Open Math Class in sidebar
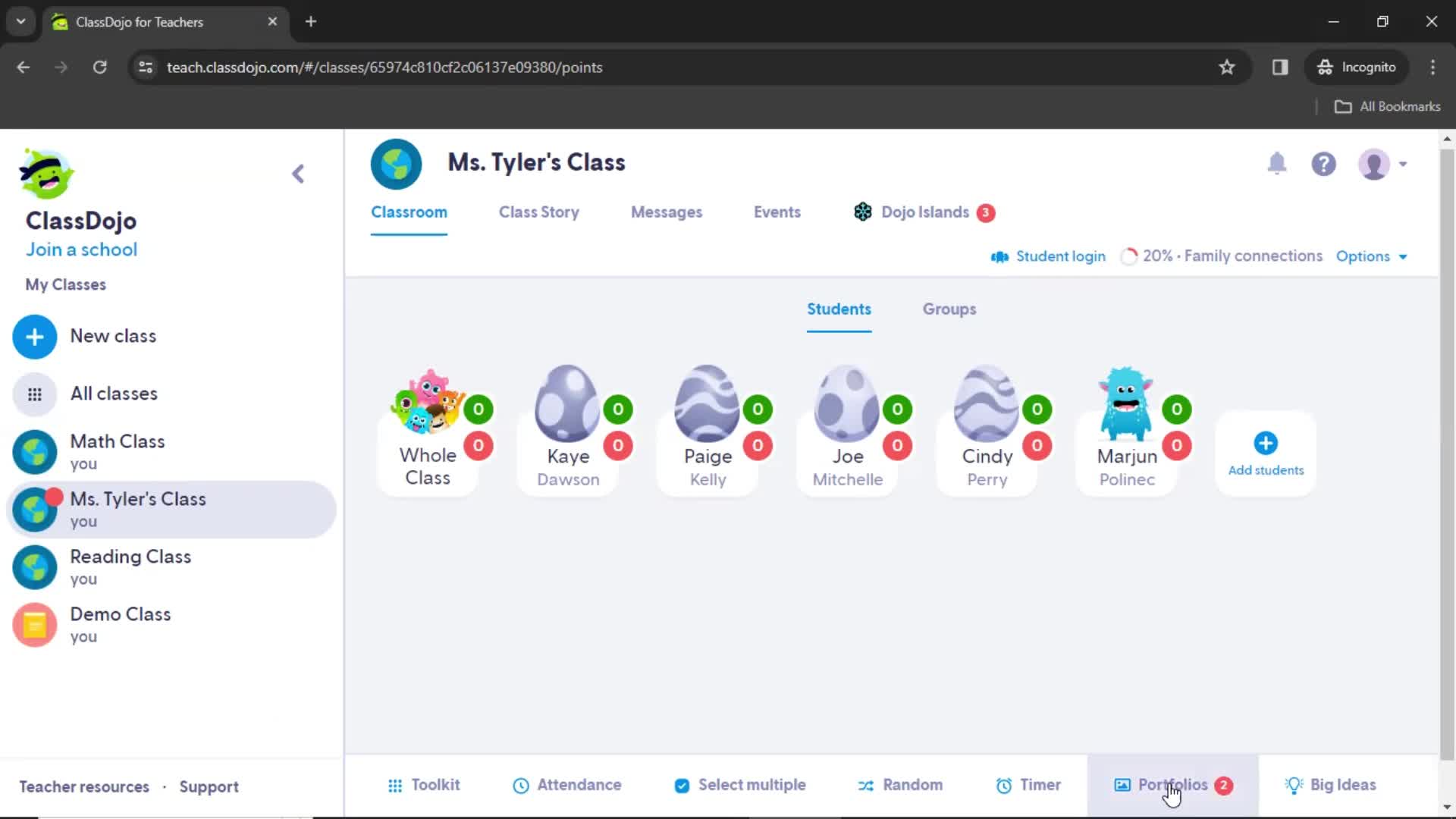The width and height of the screenshot is (1456, 819). click(171, 452)
